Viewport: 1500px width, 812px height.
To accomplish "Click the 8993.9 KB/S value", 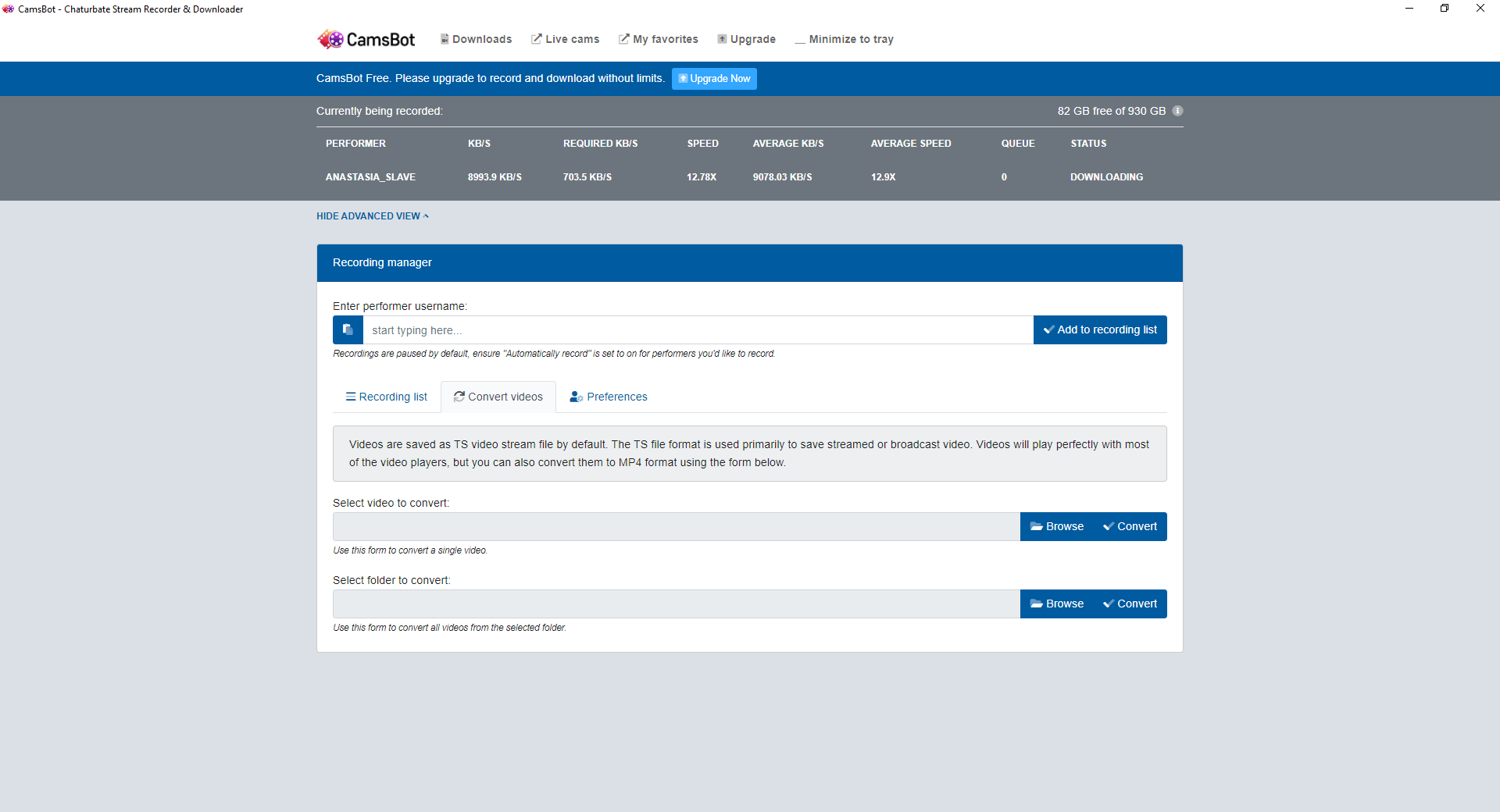I will click(x=495, y=177).
